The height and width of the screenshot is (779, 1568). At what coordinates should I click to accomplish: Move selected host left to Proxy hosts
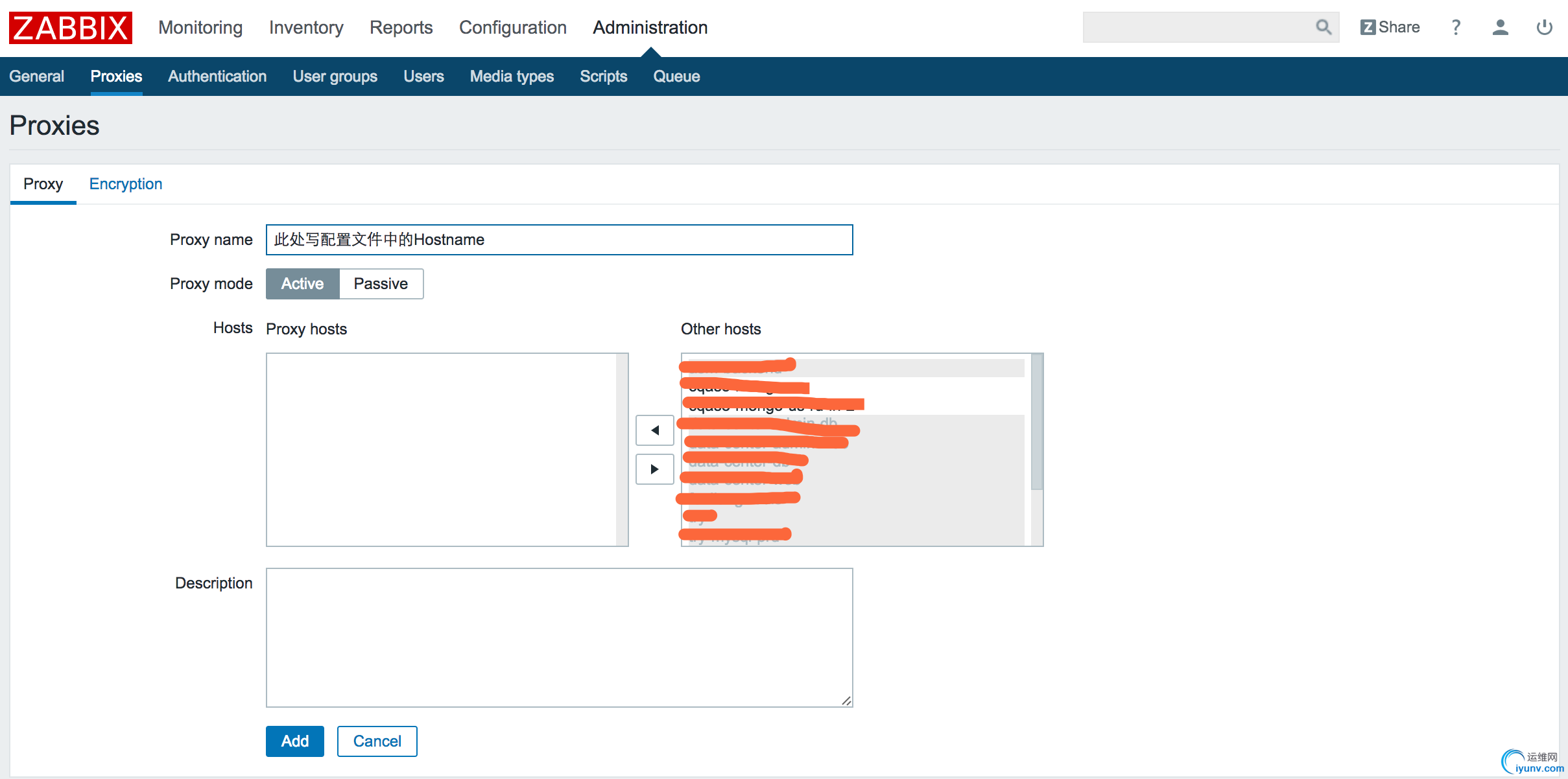point(654,430)
